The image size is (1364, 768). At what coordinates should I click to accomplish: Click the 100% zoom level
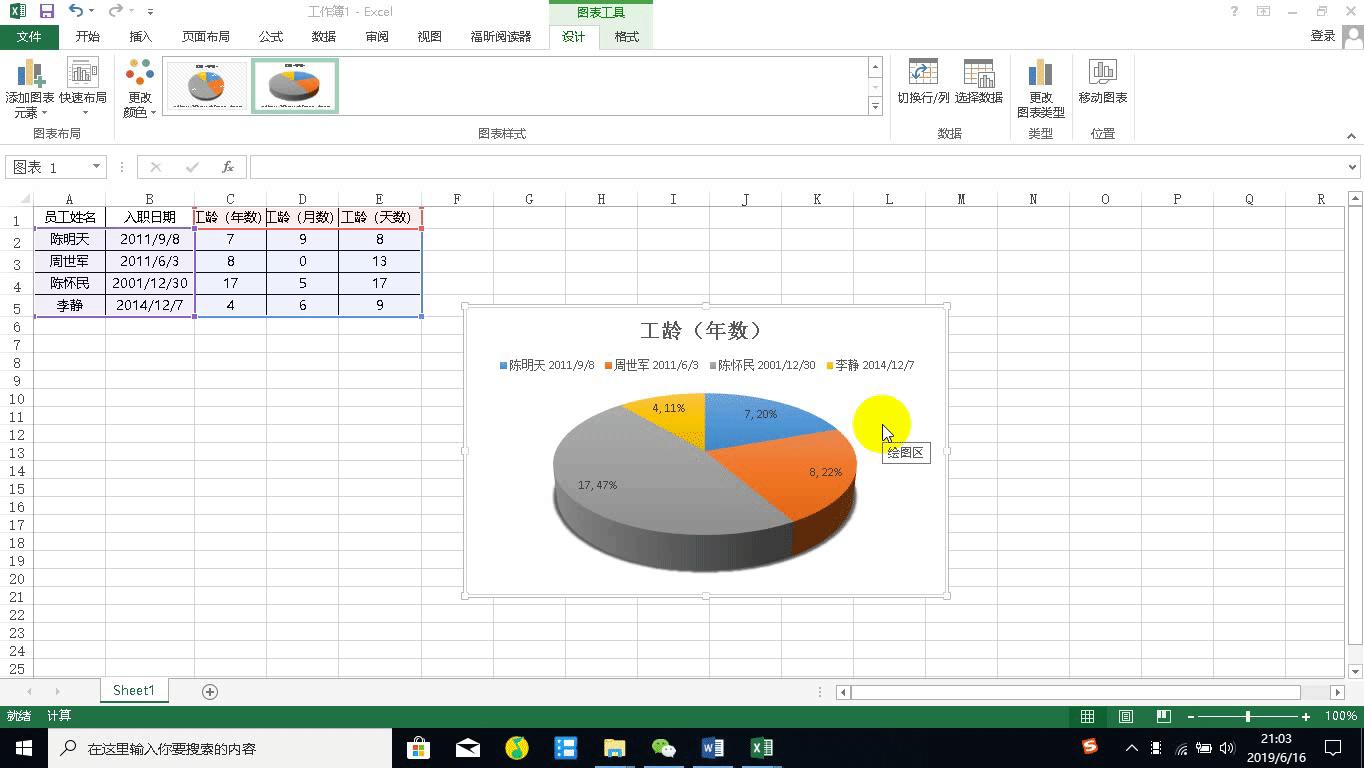(1340, 716)
